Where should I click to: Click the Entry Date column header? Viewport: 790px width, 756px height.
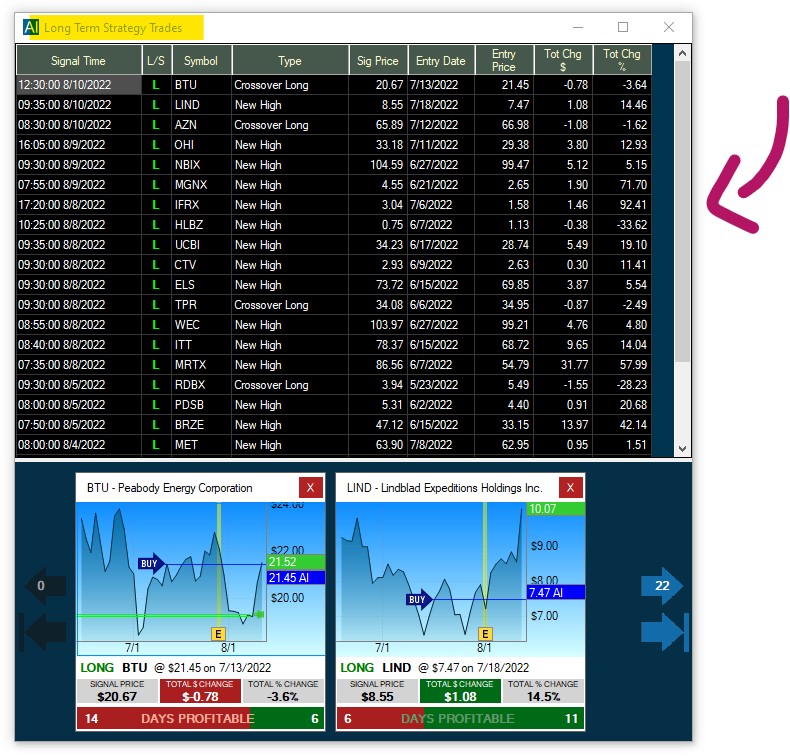tap(440, 60)
